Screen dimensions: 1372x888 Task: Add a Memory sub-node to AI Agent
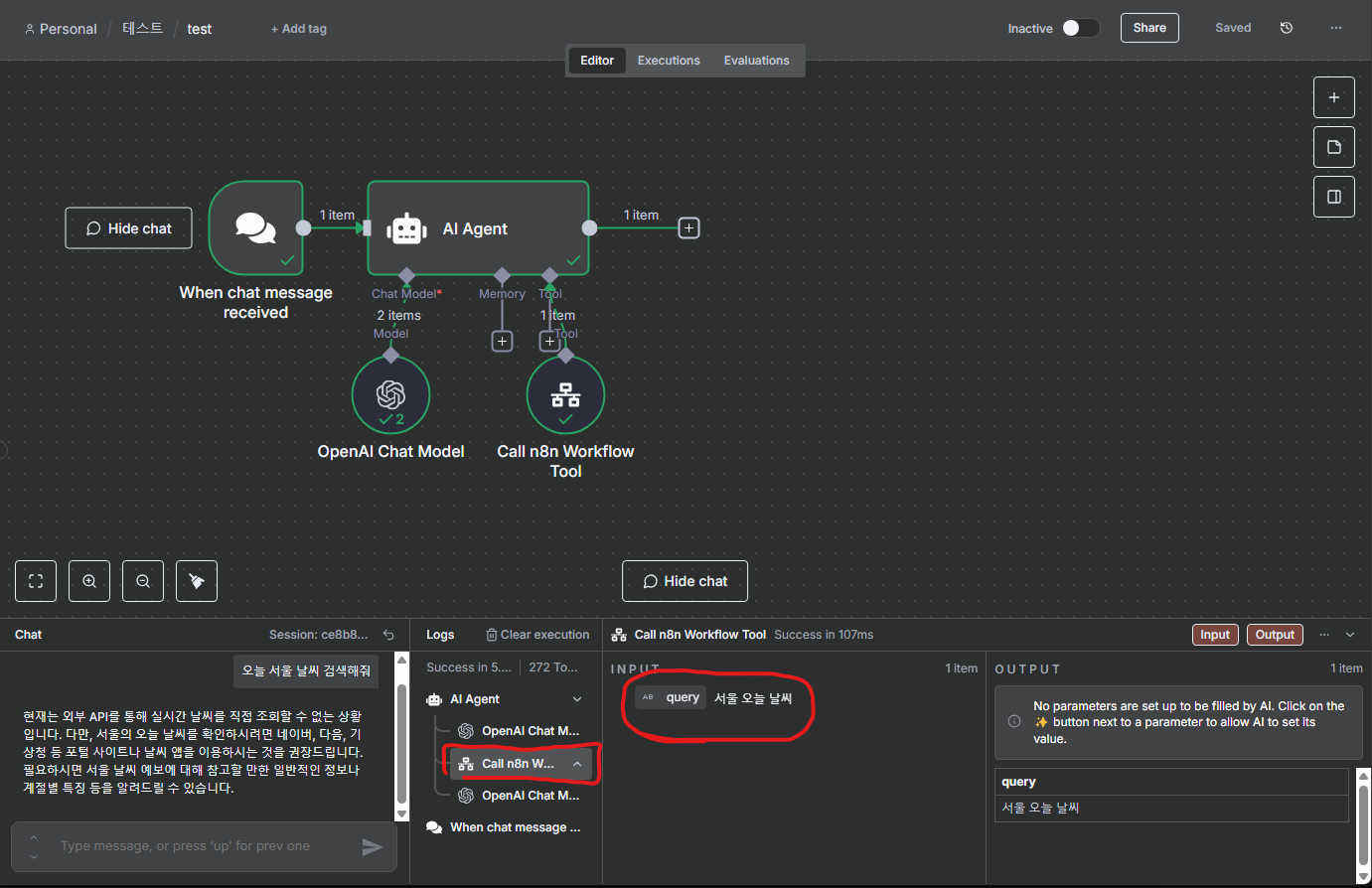503,342
